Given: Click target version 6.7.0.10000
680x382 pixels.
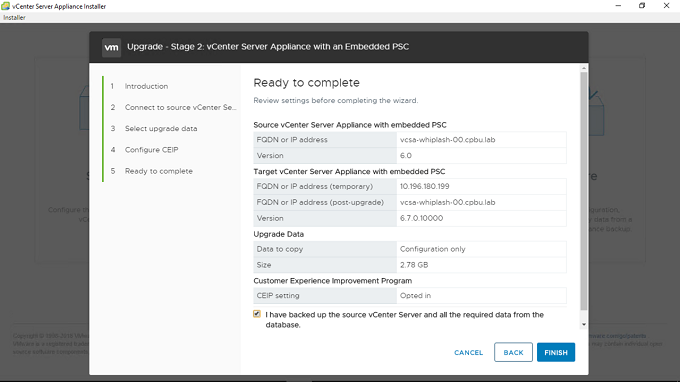Looking at the screenshot, I should pos(421,218).
